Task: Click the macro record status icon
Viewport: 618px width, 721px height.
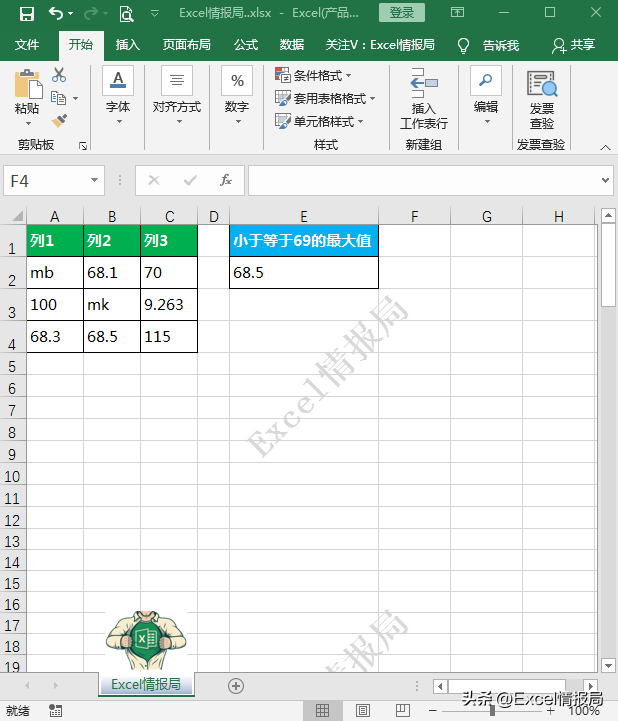Action: (x=56, y=710)
